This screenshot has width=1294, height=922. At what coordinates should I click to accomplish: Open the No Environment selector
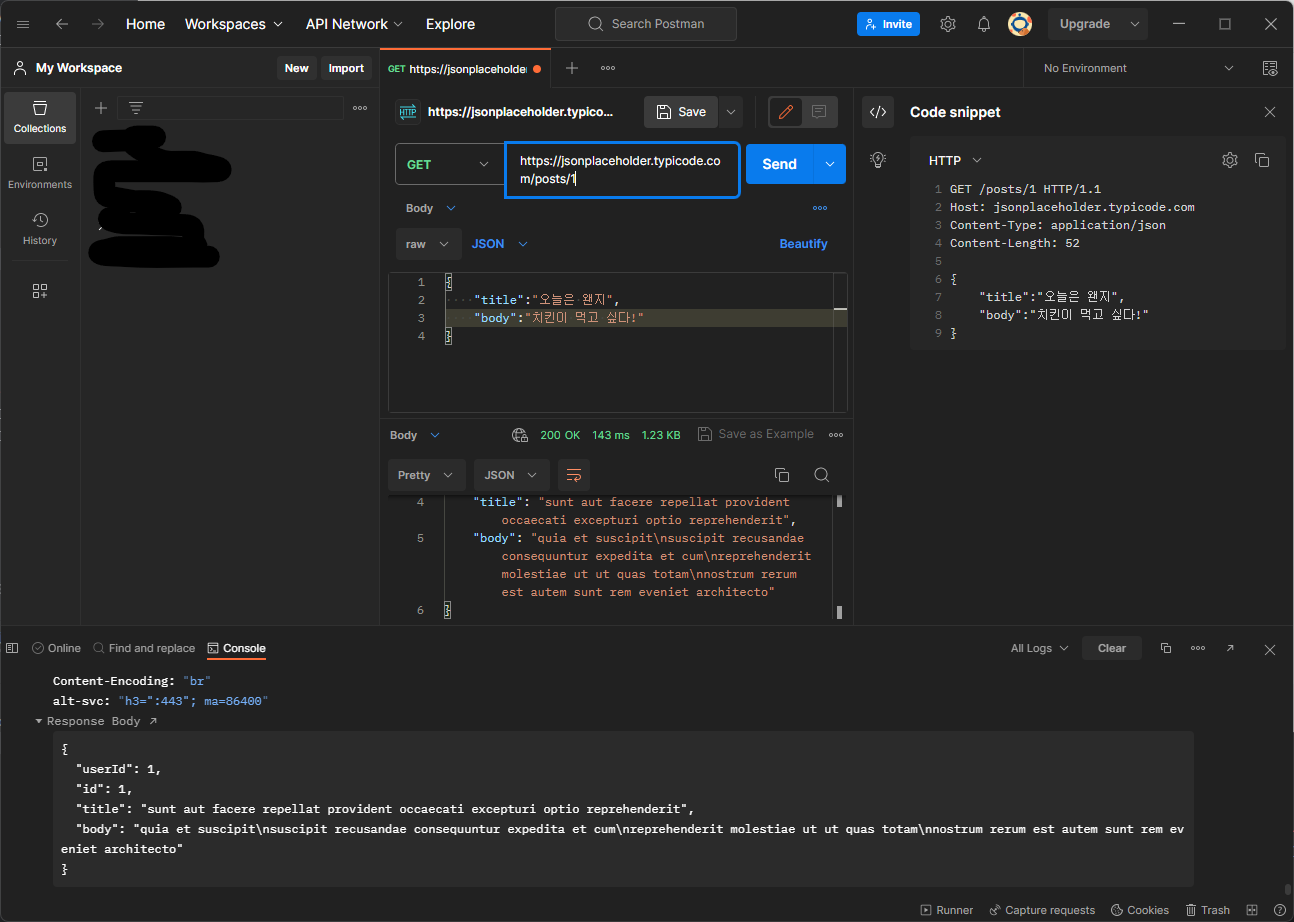[1138, 68]
